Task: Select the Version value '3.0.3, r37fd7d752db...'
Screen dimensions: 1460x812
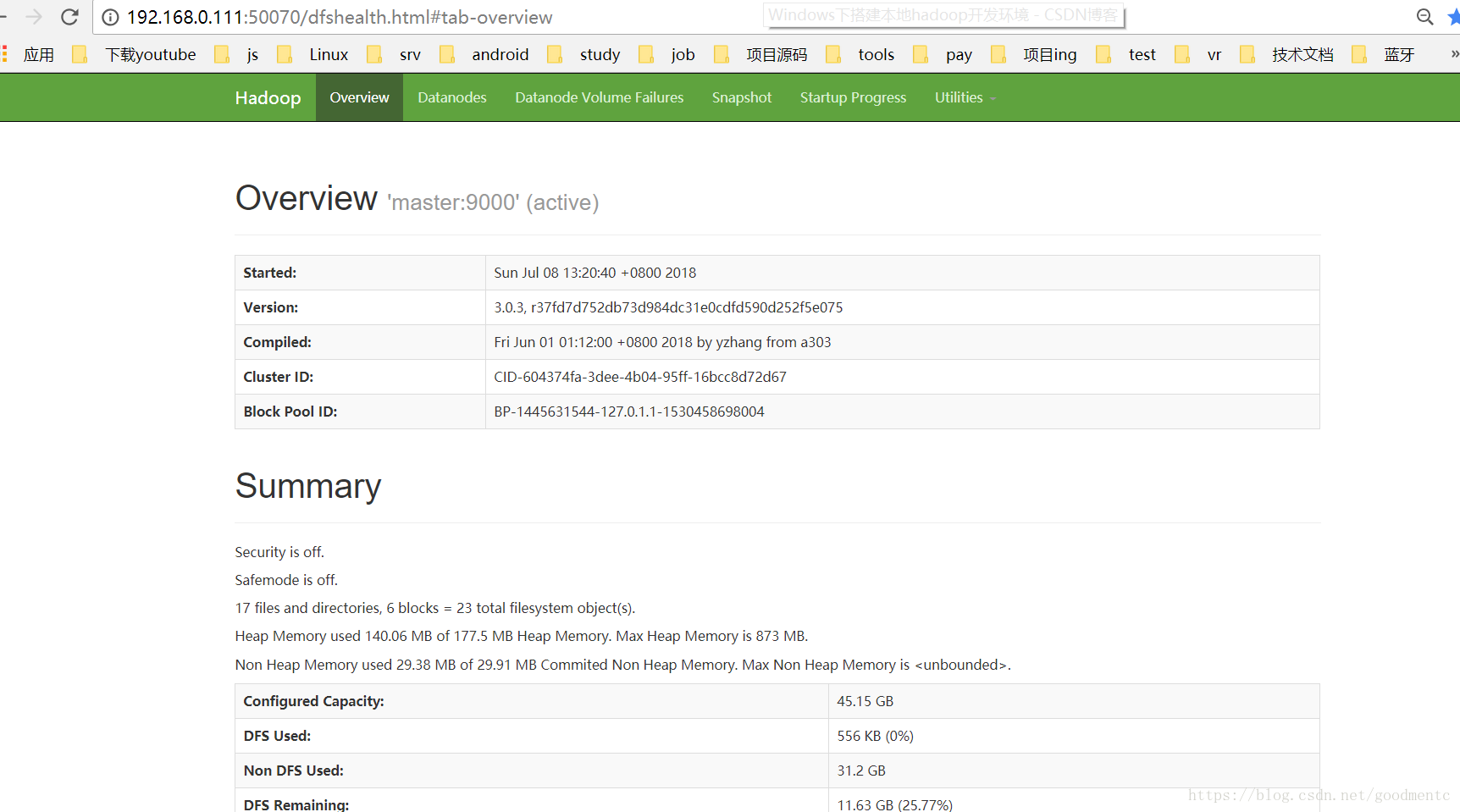Action: point(668,307)
